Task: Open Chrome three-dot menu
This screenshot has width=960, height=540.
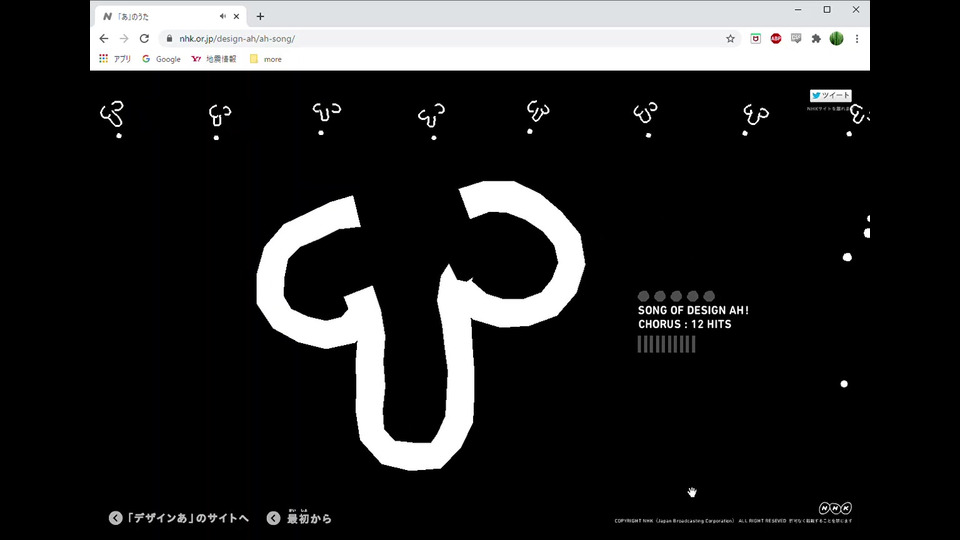Action: 857,39
